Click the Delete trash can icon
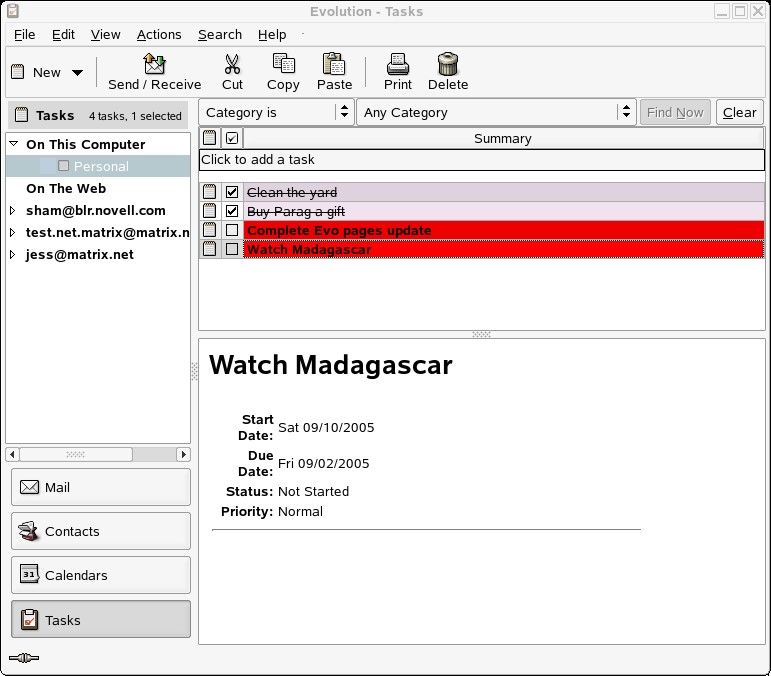The image size is (771, 676). pyautogui.click(x=448, y=64)
